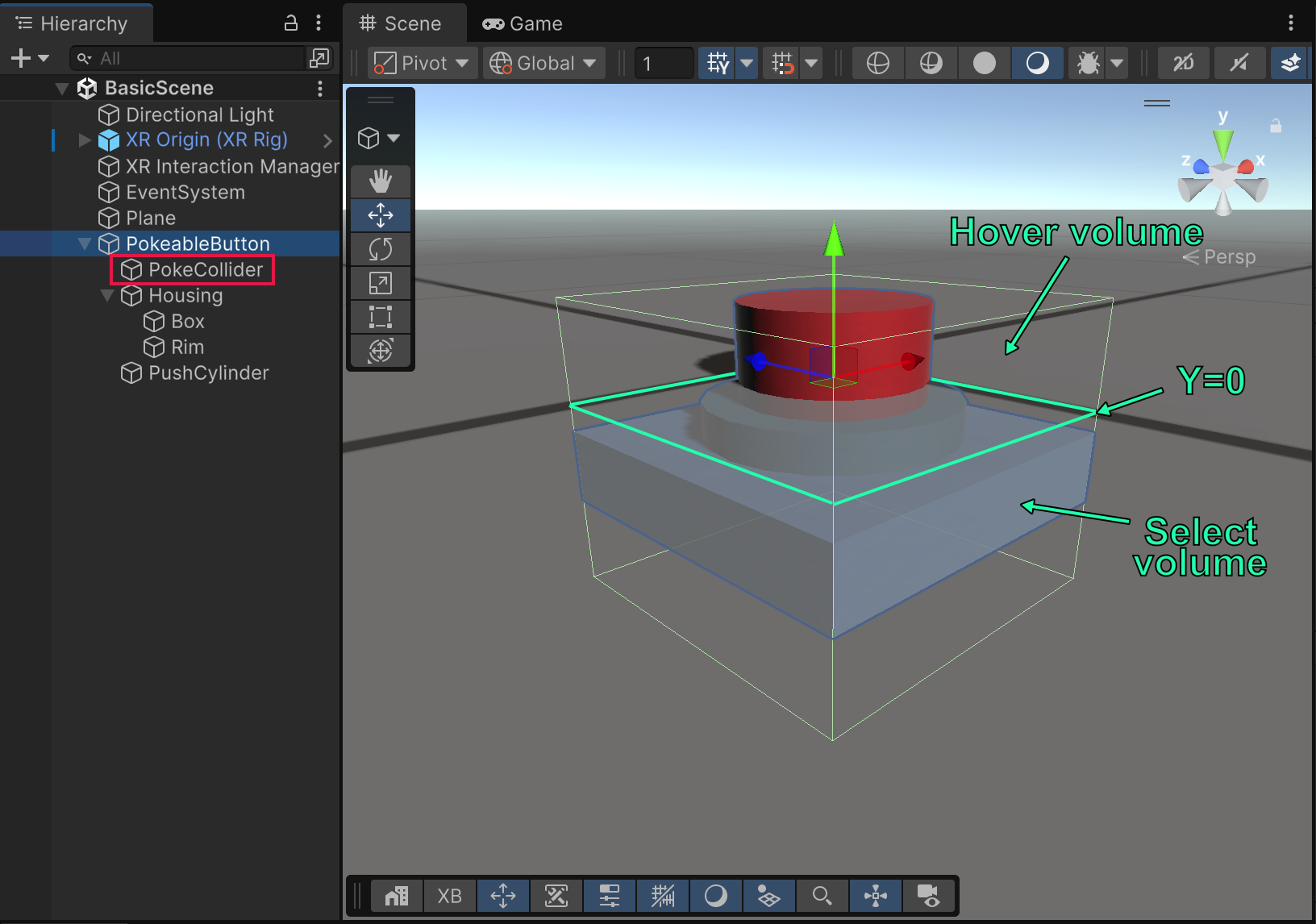Open XR Origin prefab via chevron
The height and width of the screenshot is (924, 1316).
coord(327,140)
